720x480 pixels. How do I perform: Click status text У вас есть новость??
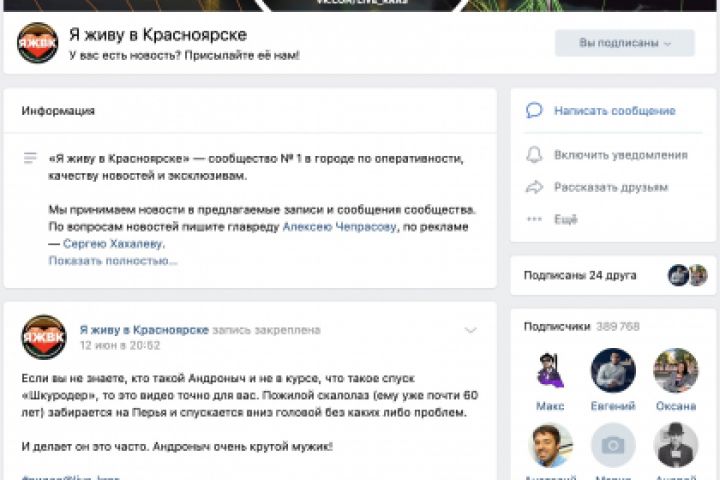pos(184,56)
